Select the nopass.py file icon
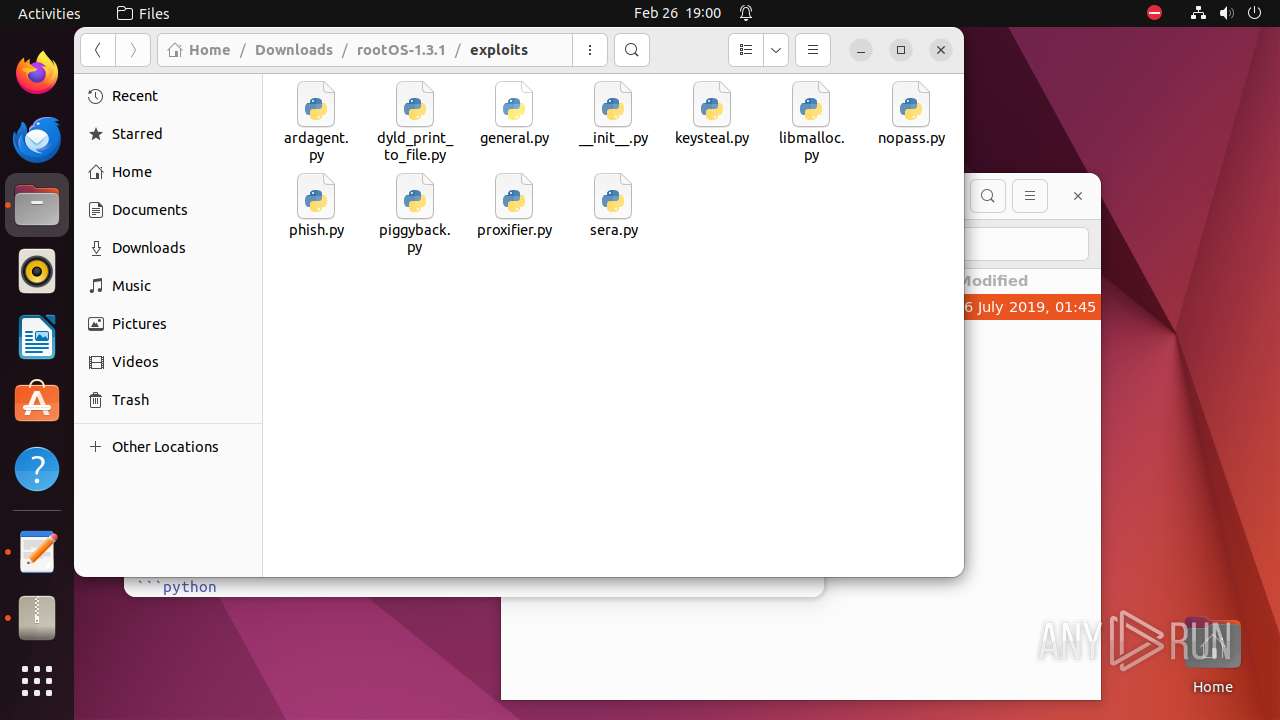The height and width of the screenshot is (720, 1280). 911,105
